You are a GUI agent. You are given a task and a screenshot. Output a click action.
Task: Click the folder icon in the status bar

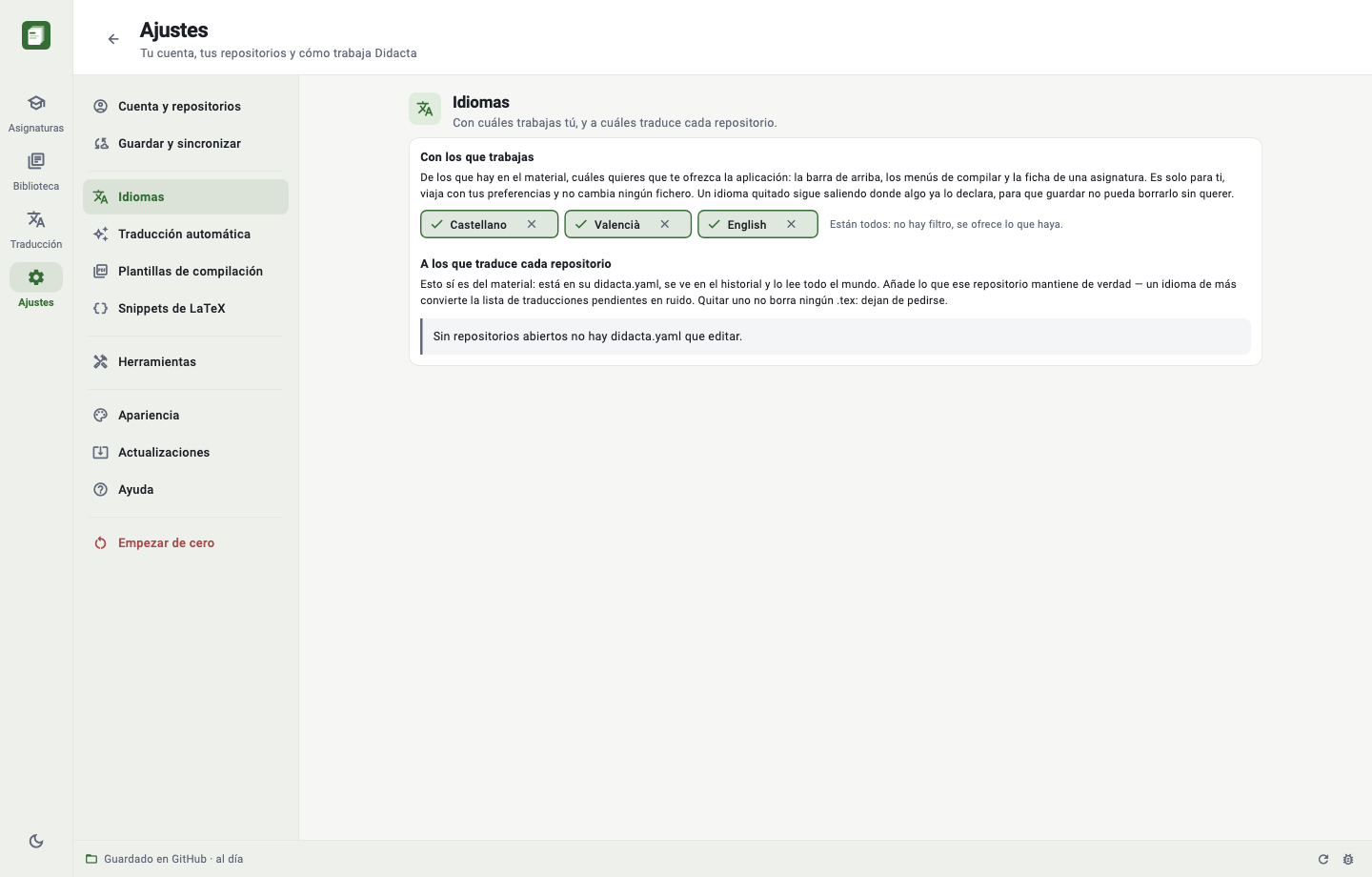[91, 859]
